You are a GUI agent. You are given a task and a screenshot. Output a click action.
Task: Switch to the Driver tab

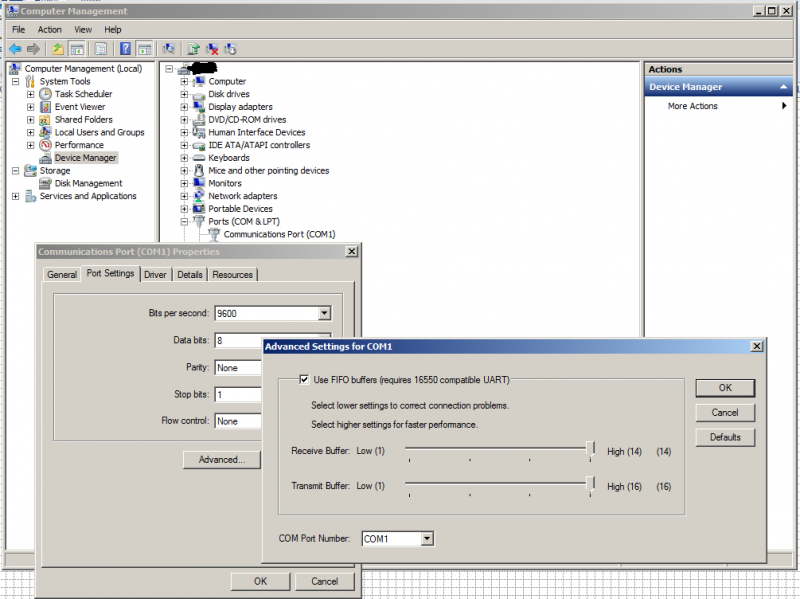pos(155,275)
